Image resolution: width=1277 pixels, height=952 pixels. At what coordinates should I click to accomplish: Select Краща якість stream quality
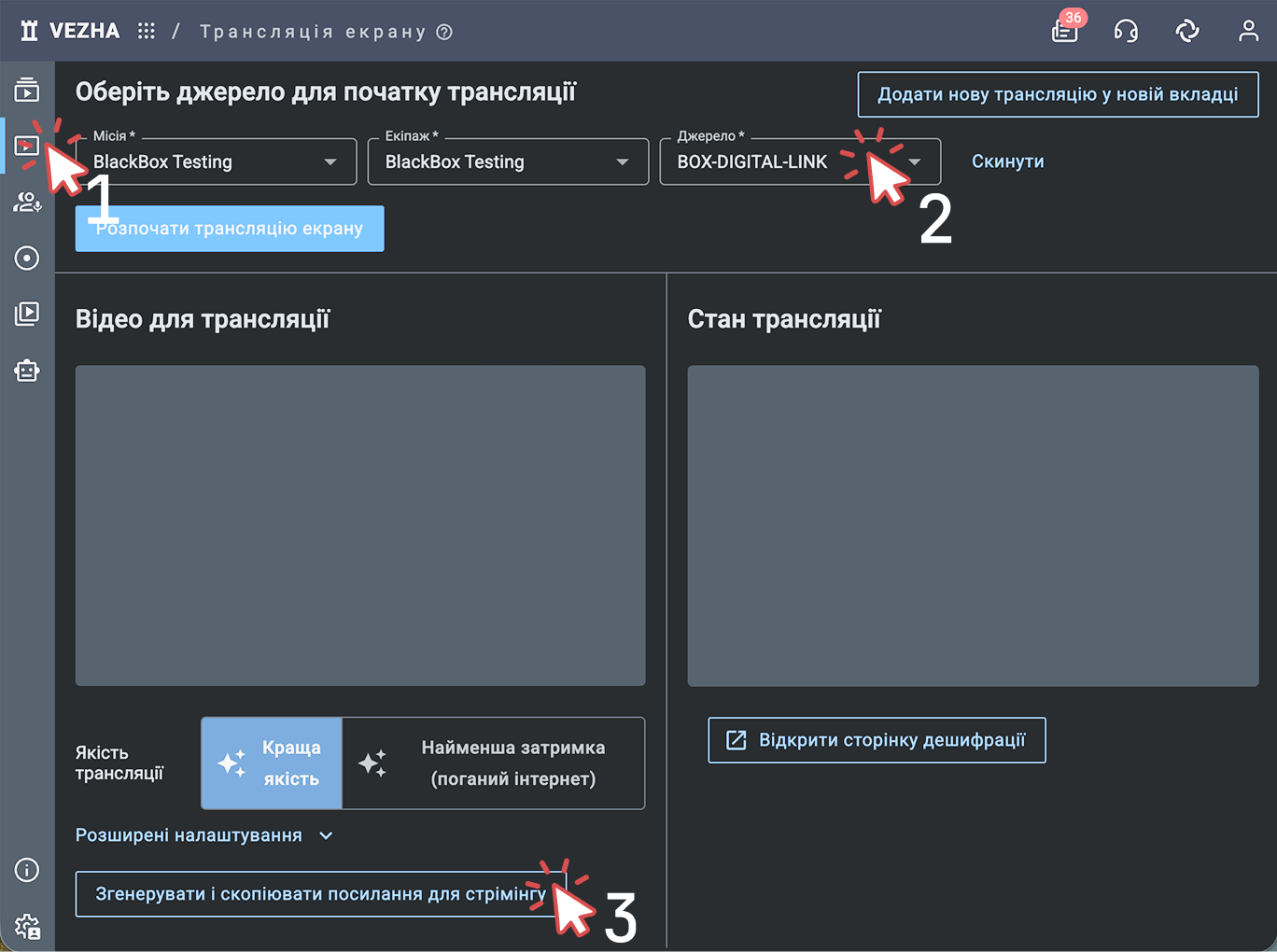272,763
